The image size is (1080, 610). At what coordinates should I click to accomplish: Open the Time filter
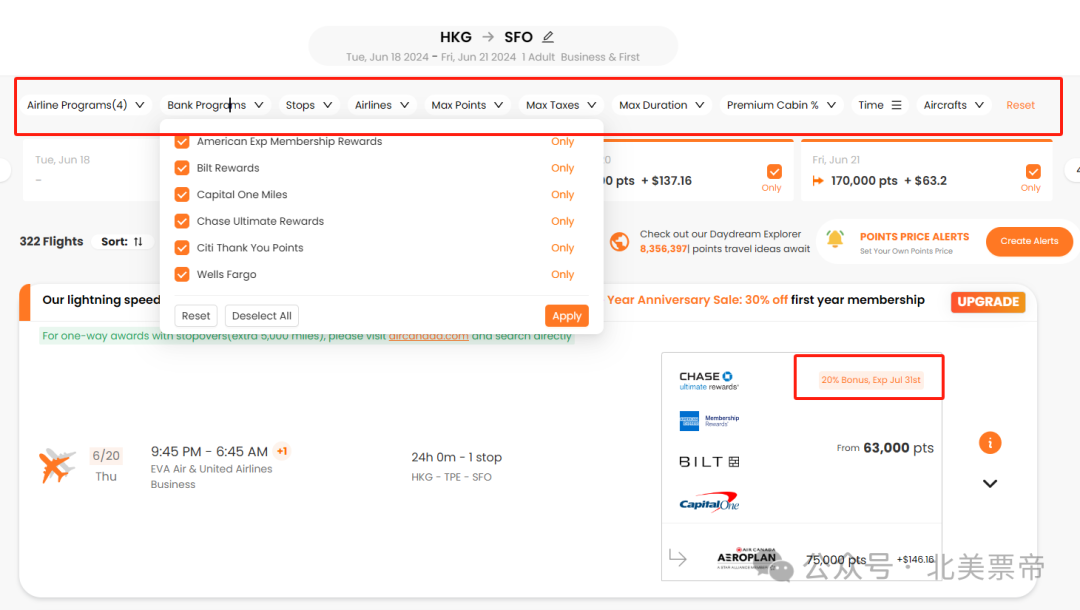(x=879, y=105)
